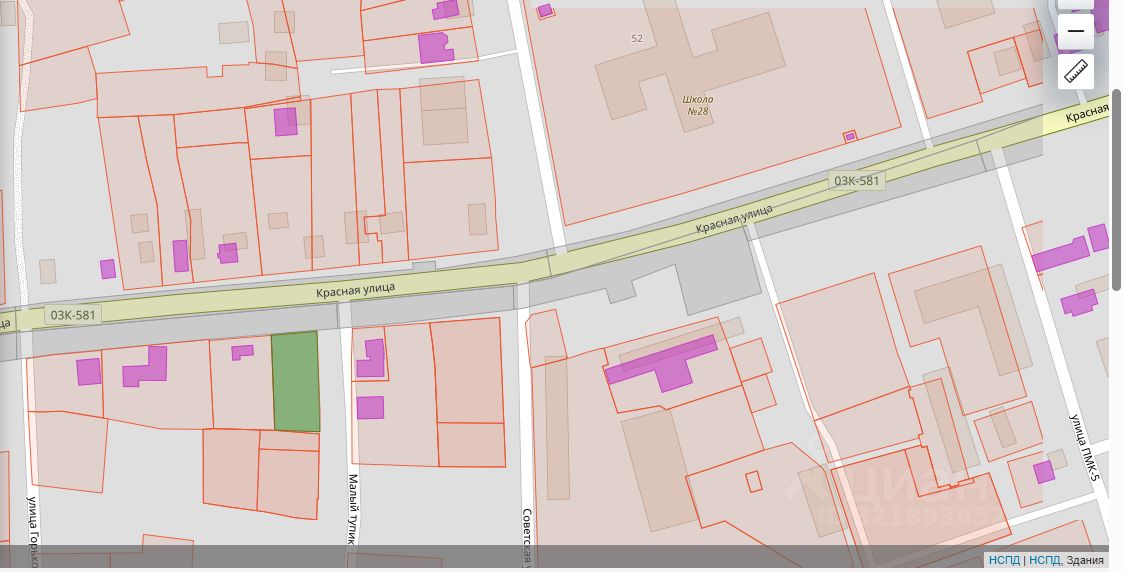Click the vertical page scrollbar thumb
The width and height of the screenshot is (1124, 572).
click(1117, 190)
